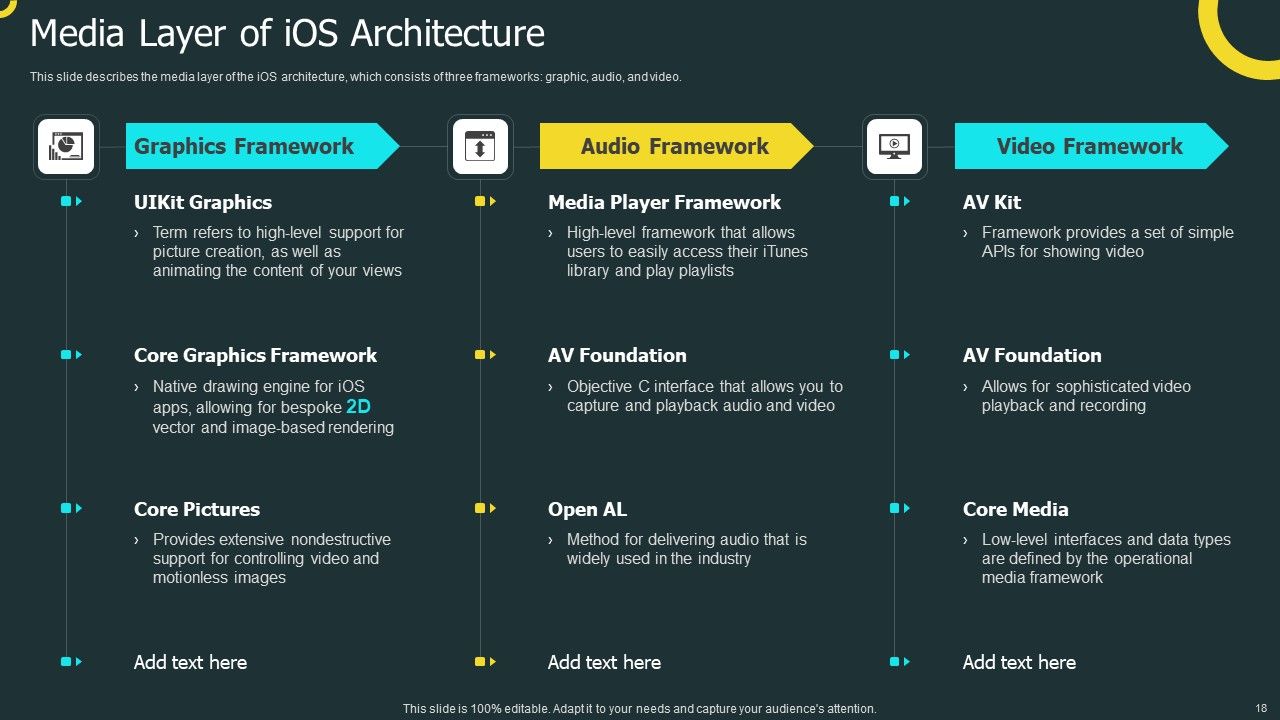The image size is (1280, 720).
Task: Click the nondestructive support description
Action: [272, 558]
